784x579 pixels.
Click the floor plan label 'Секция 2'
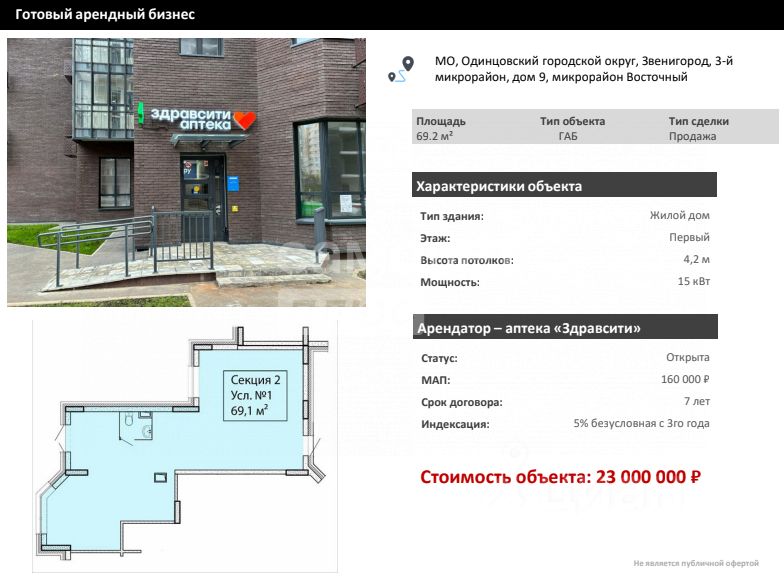pyautogui.click(x=255, y=380)
